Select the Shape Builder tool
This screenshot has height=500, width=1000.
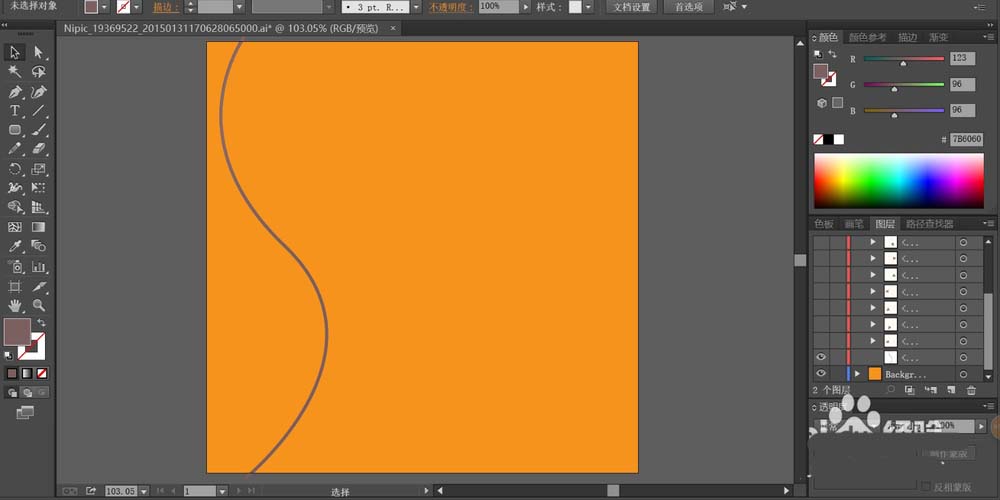click(15, 207)
